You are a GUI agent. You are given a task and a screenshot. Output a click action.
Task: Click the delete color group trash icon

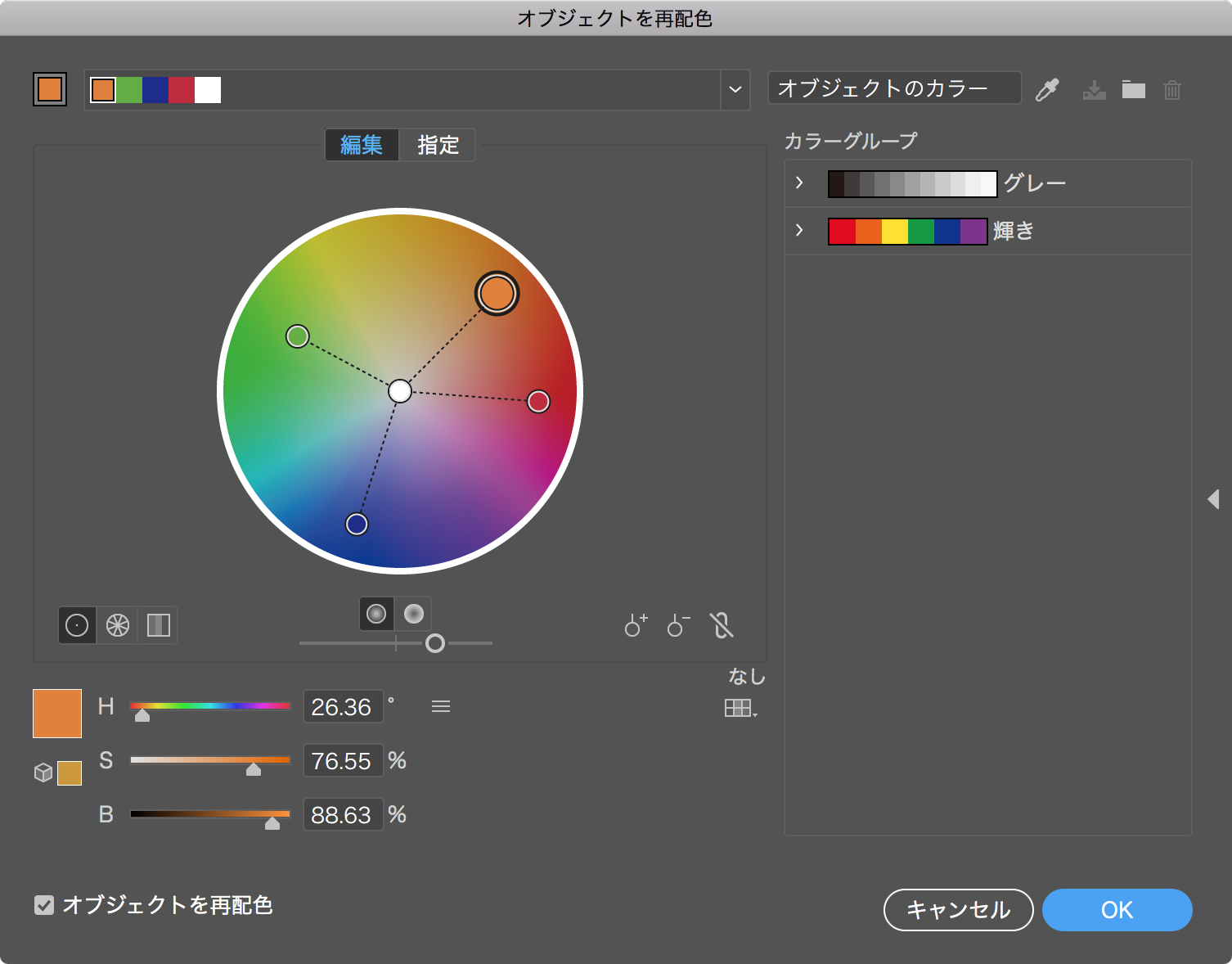pyautogui.click(x=1172, y=89)
